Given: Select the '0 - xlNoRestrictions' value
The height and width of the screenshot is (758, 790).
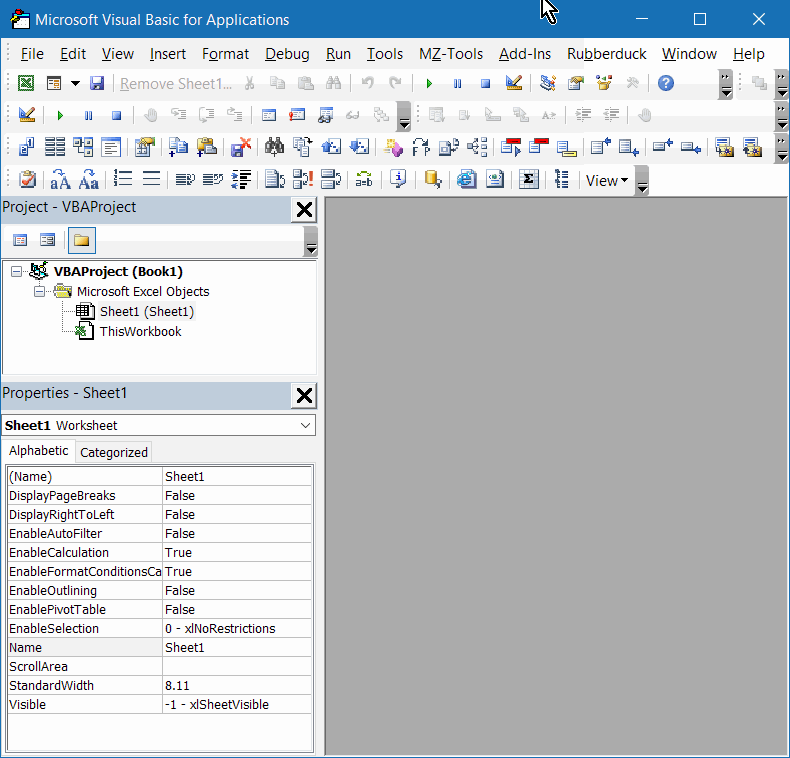Looking at the screenshot, I should click(x=237, y=628).
